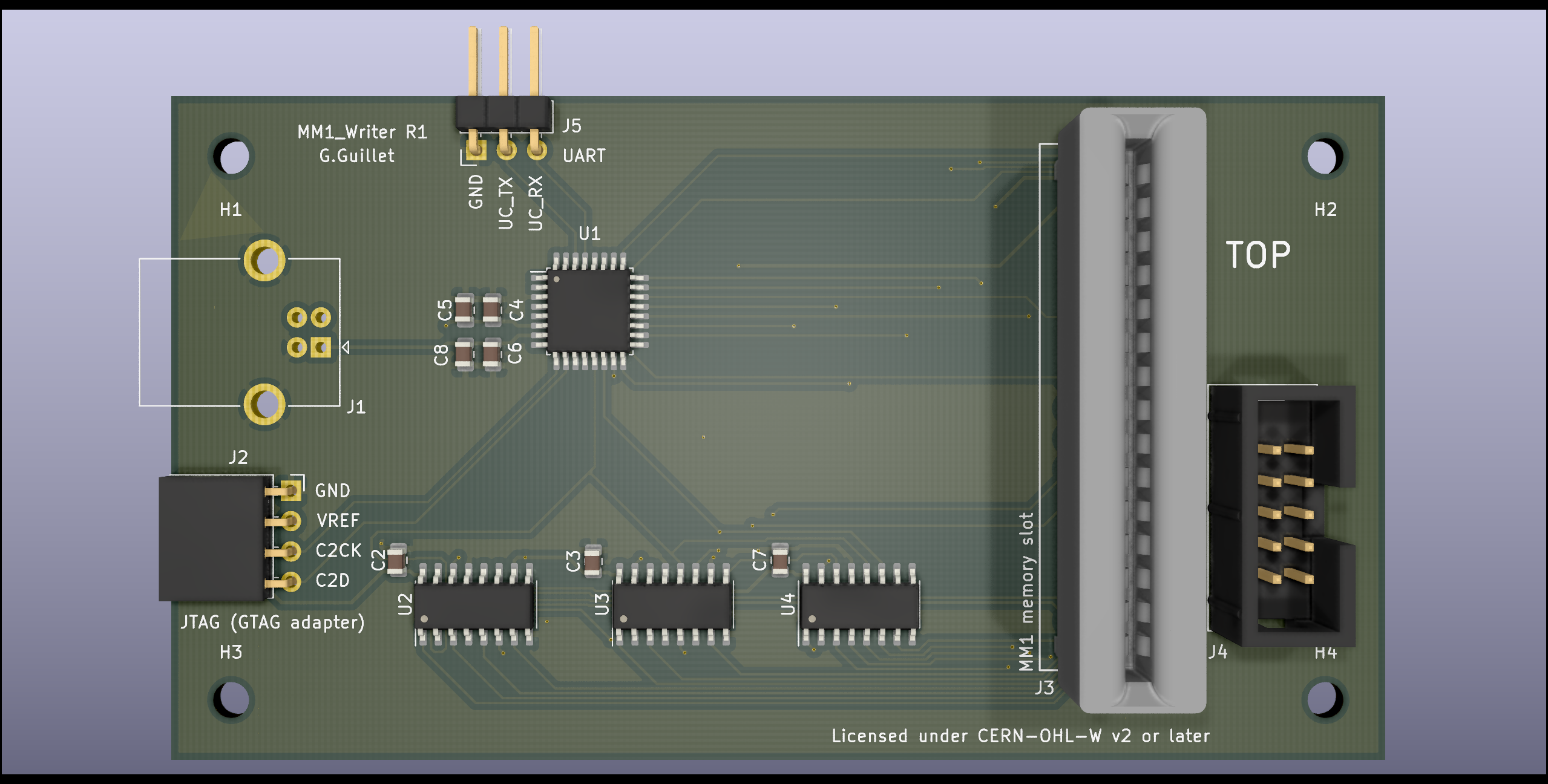Click the square pad of connector J1
Image resolution: width=1548 pixels, height=784 pixels.
pos(321,347)
